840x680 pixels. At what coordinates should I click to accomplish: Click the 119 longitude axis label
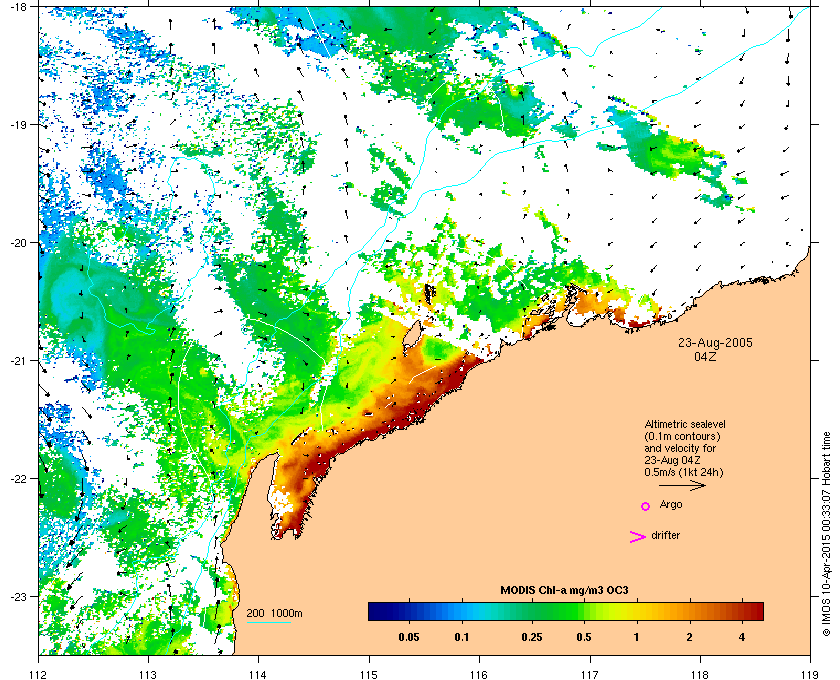click(810, 674)
